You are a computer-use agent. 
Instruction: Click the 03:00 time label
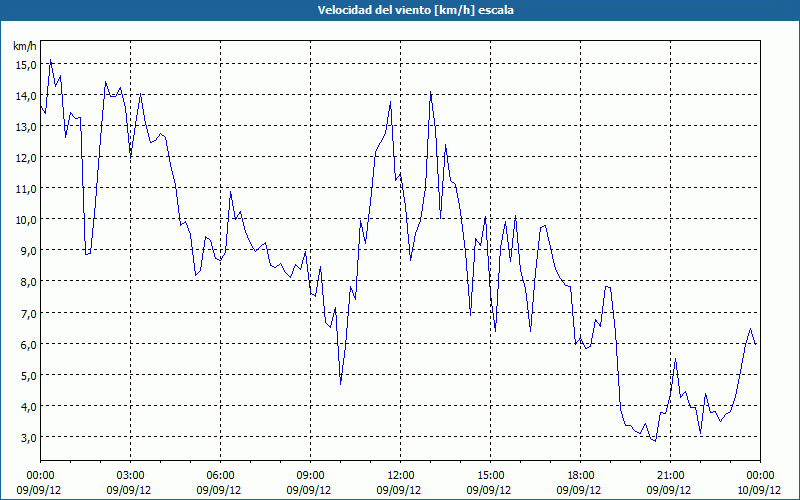[131, 476]
